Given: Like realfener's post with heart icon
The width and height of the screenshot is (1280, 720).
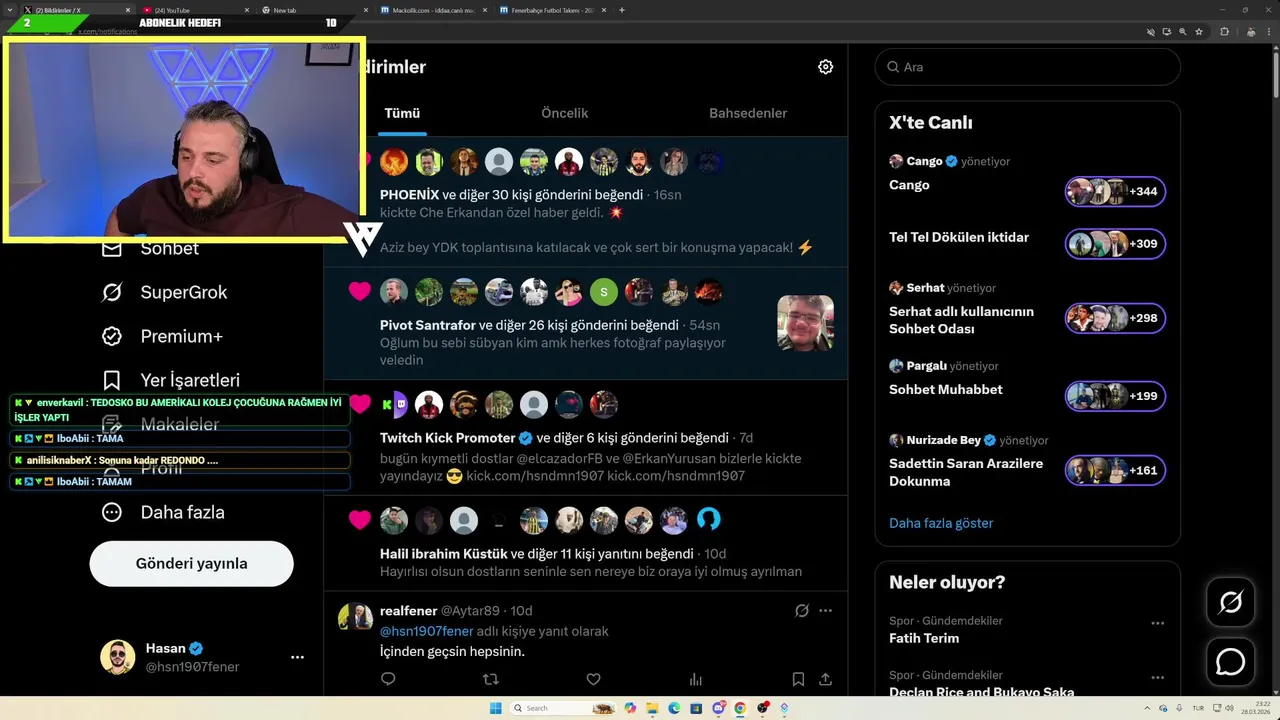Looking at the screenshot, I should pyautogui.click(x=593, y=679).
